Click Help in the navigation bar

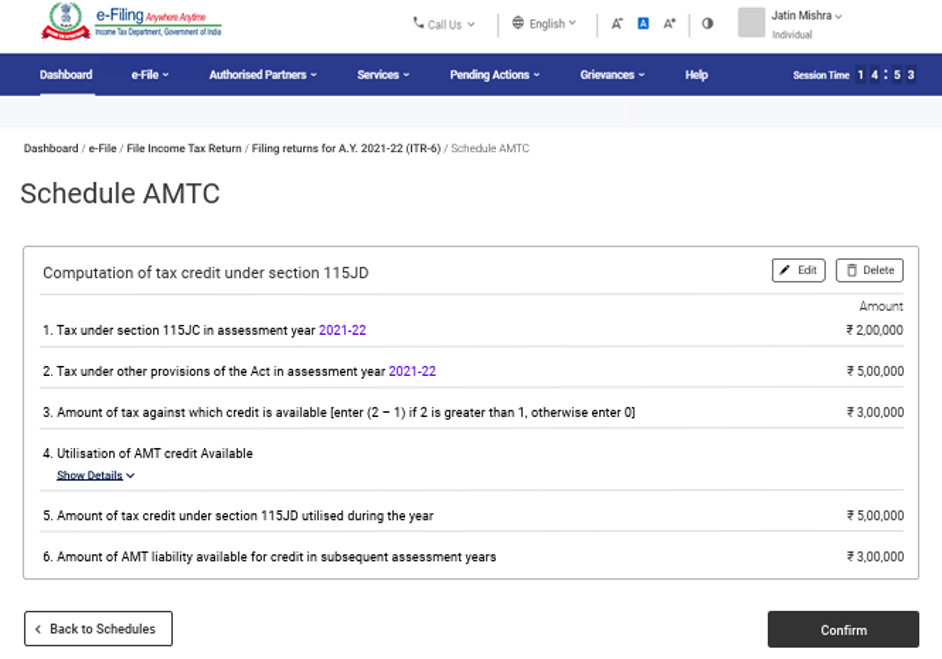pos(696,75)
